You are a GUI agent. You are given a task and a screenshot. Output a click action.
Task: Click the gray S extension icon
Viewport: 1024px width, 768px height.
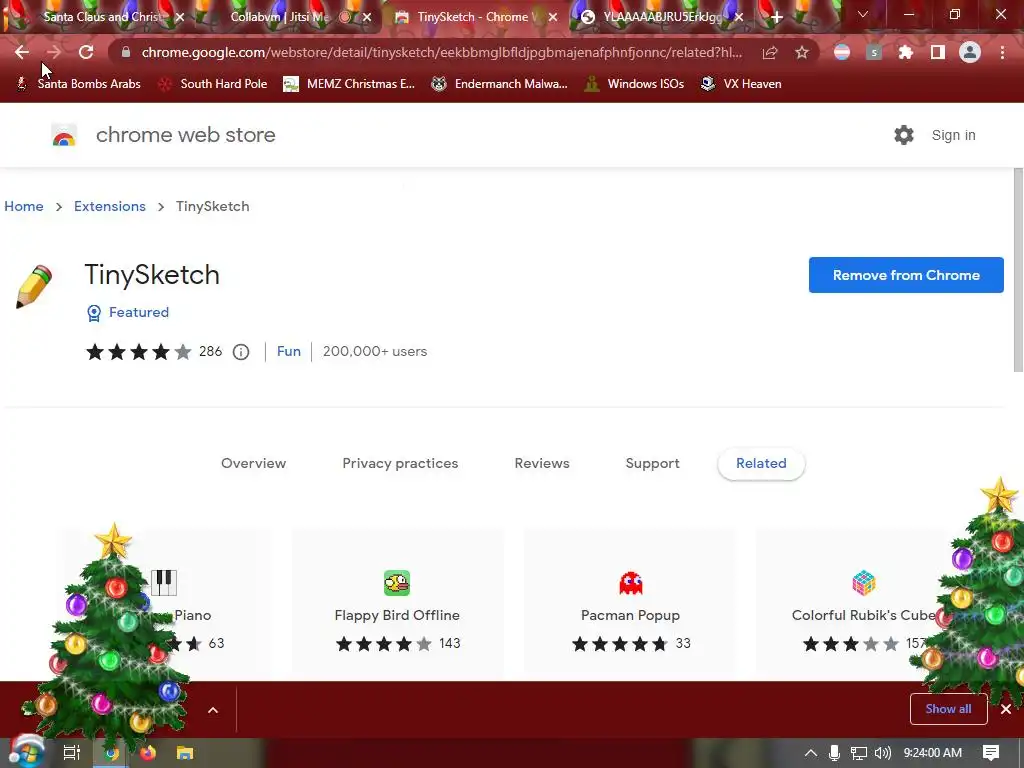coord(874,52)
